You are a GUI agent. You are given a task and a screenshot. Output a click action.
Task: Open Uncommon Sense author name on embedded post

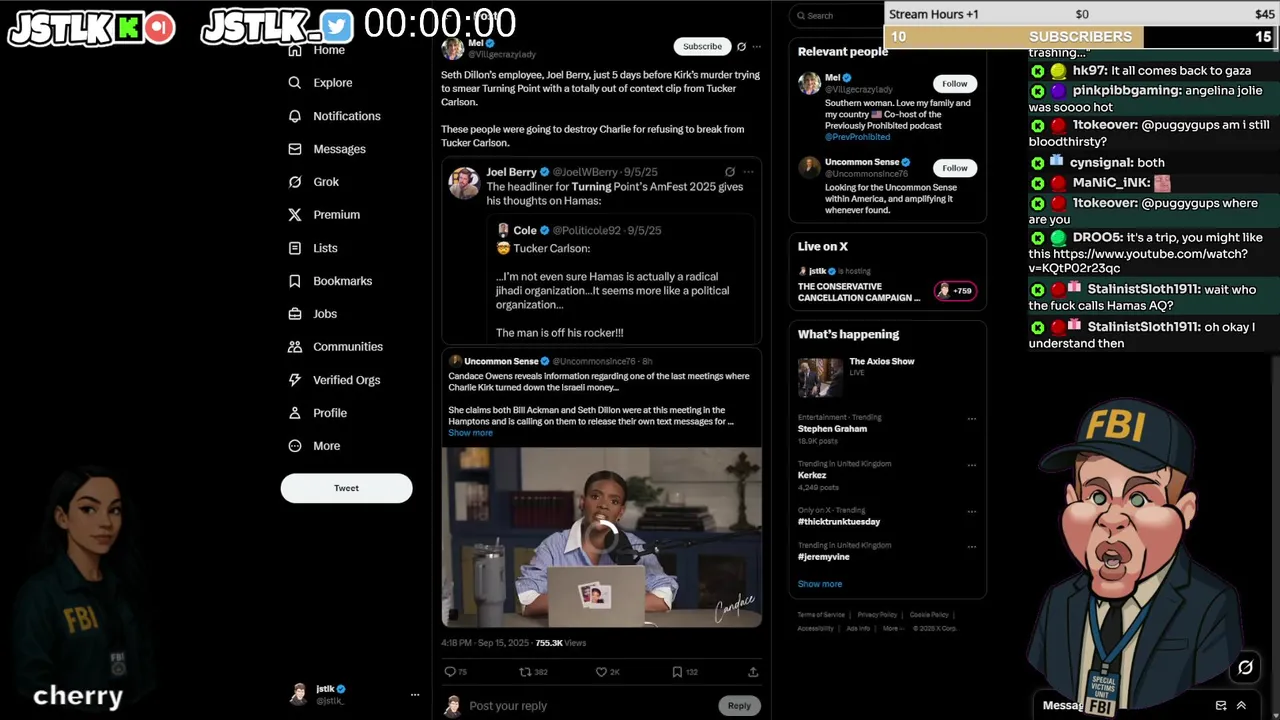point(501,361)
